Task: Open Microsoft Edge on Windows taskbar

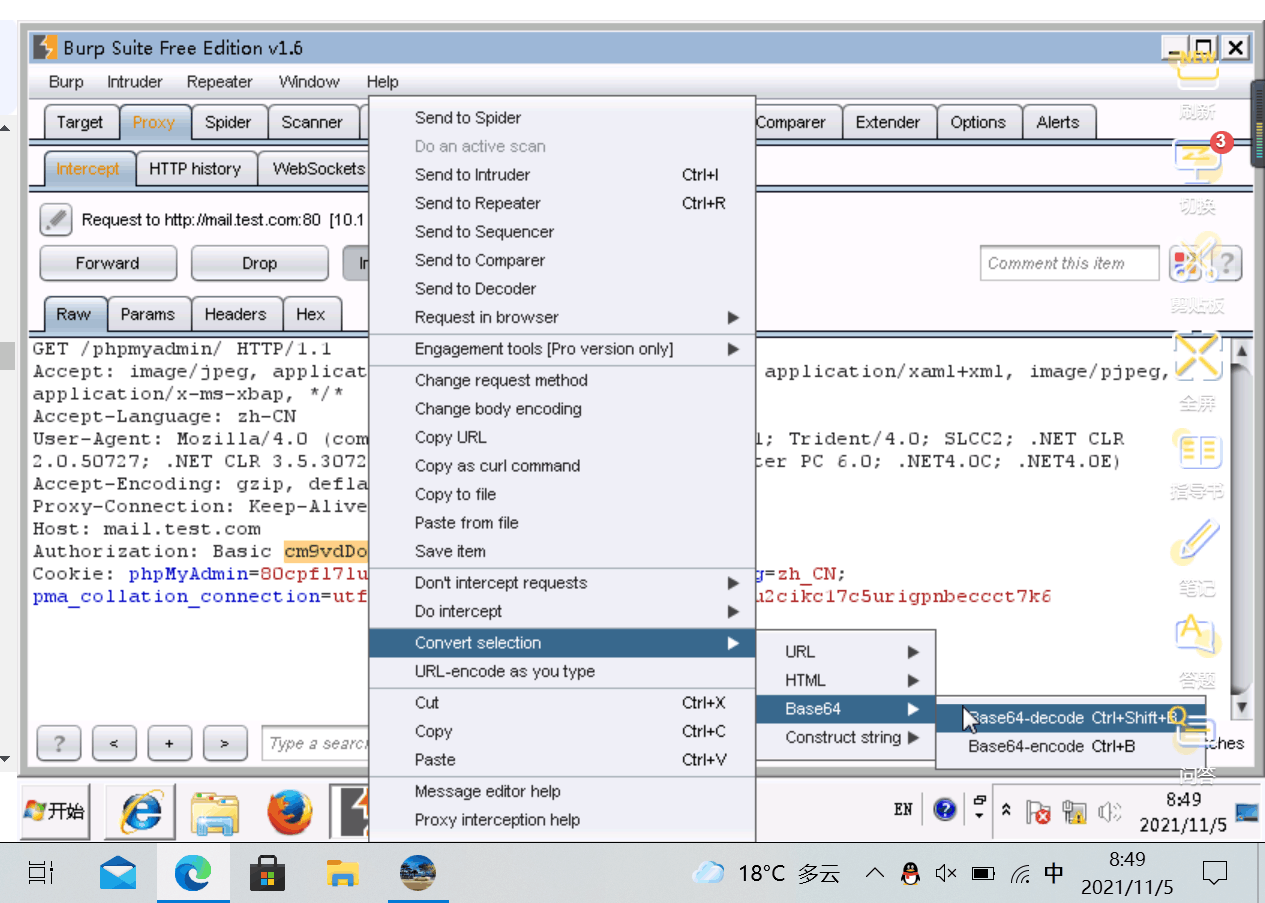Action: coord(193,873)
